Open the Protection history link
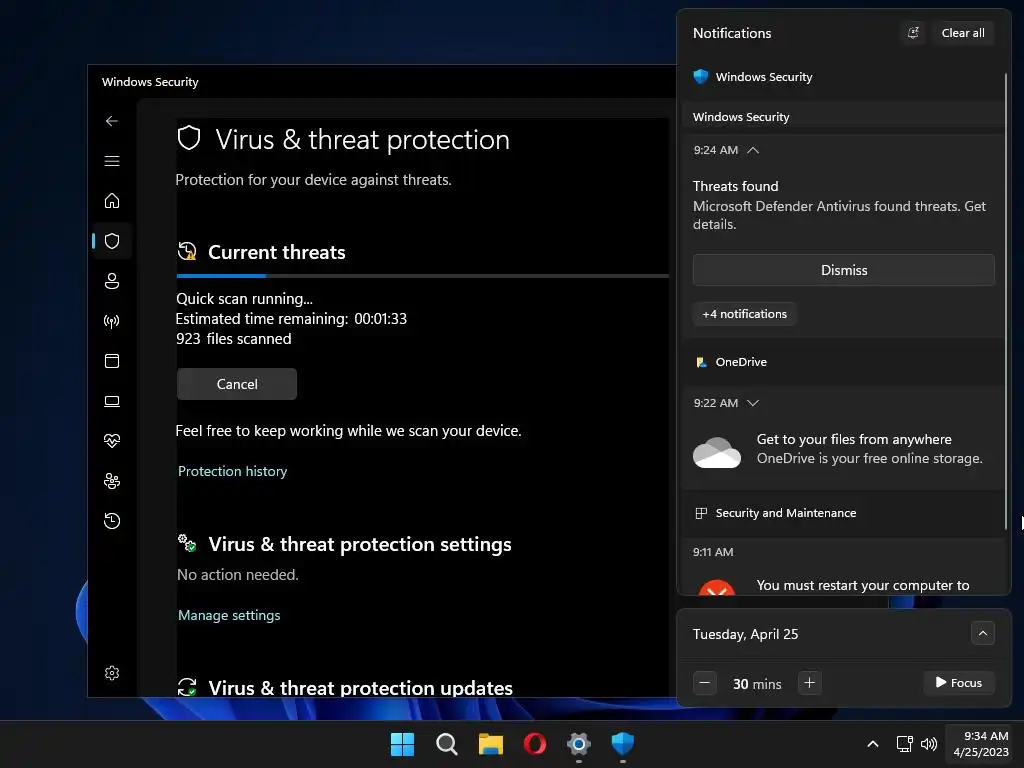 232,471
